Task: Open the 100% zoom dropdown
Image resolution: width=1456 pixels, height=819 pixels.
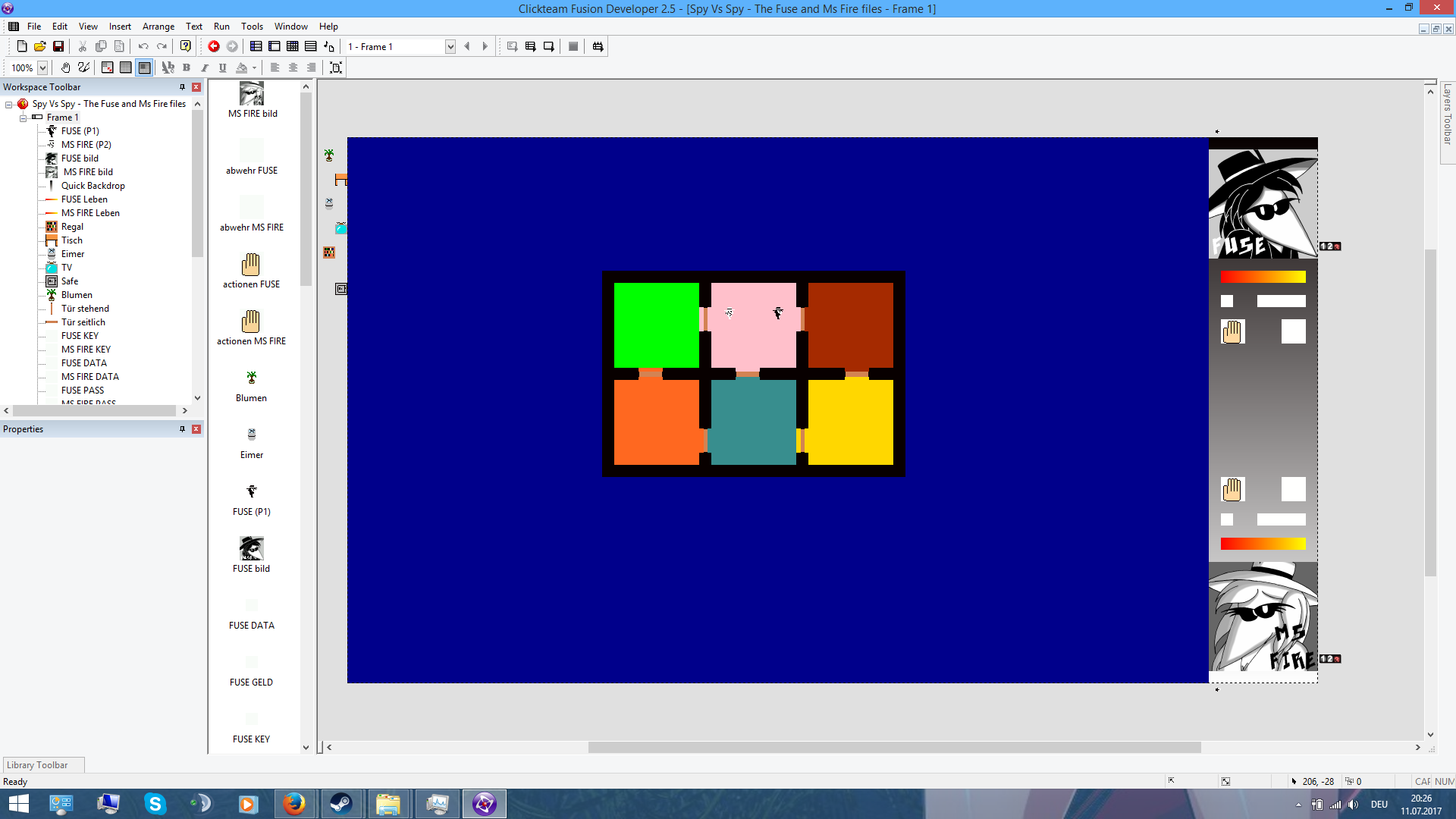Action: (x=42, y=67)
